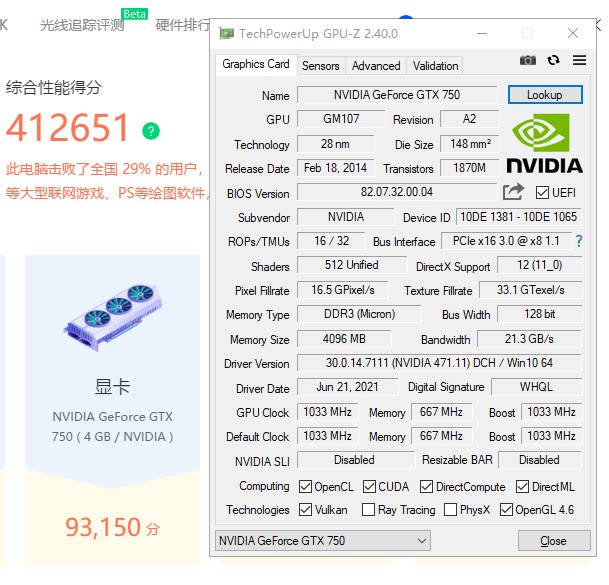Toggle the OpenGL 4.6 checkbox

[506, 510]
